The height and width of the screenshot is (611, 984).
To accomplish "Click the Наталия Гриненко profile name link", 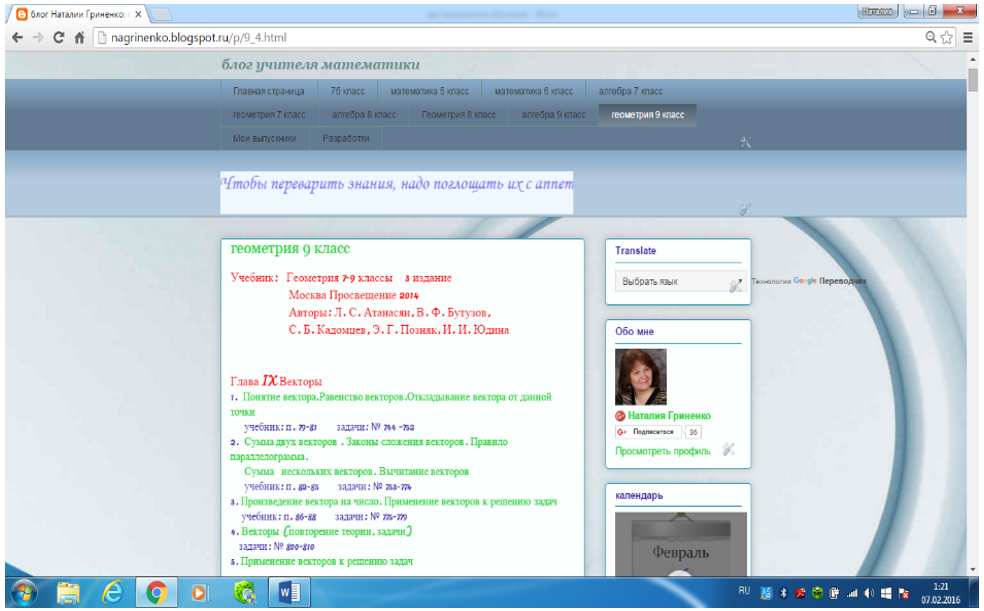I will tap(669, 416).
